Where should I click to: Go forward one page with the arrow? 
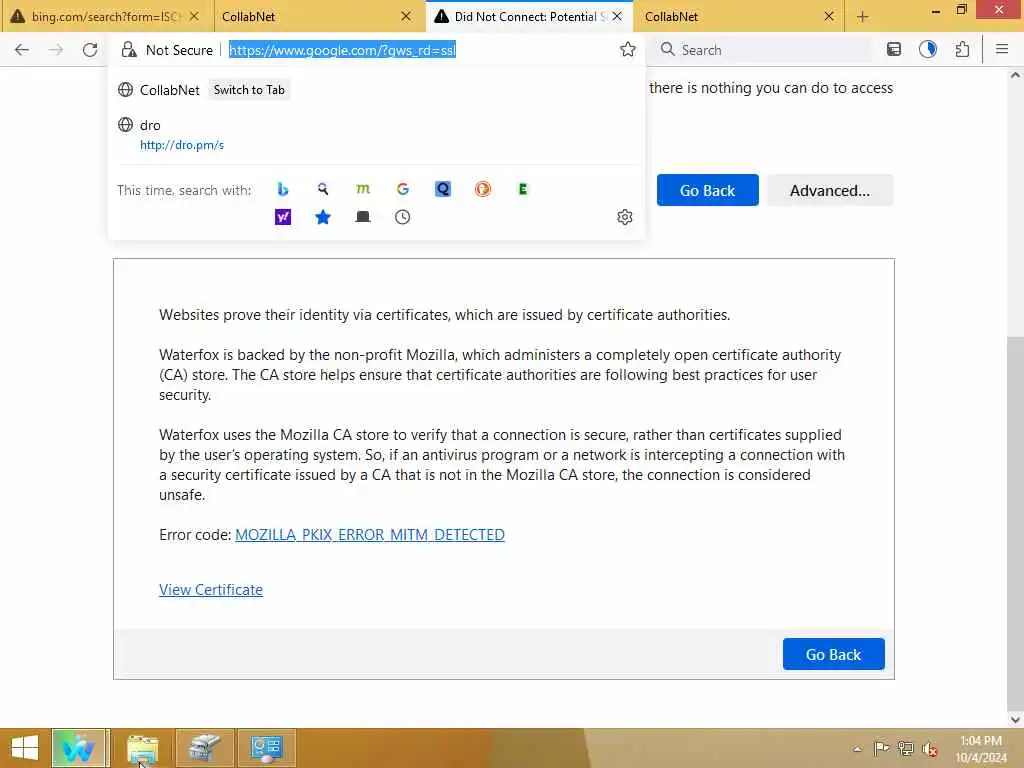tap(56, 50)
